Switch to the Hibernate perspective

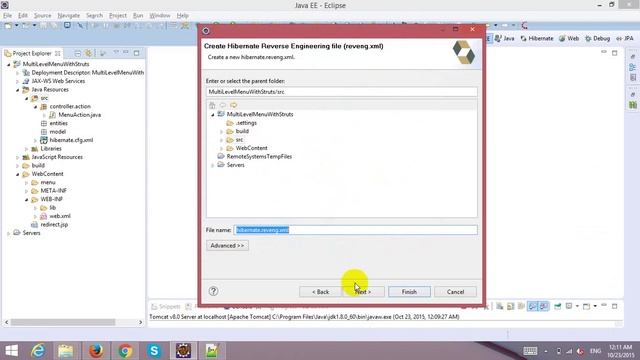[x=537, y=38]
